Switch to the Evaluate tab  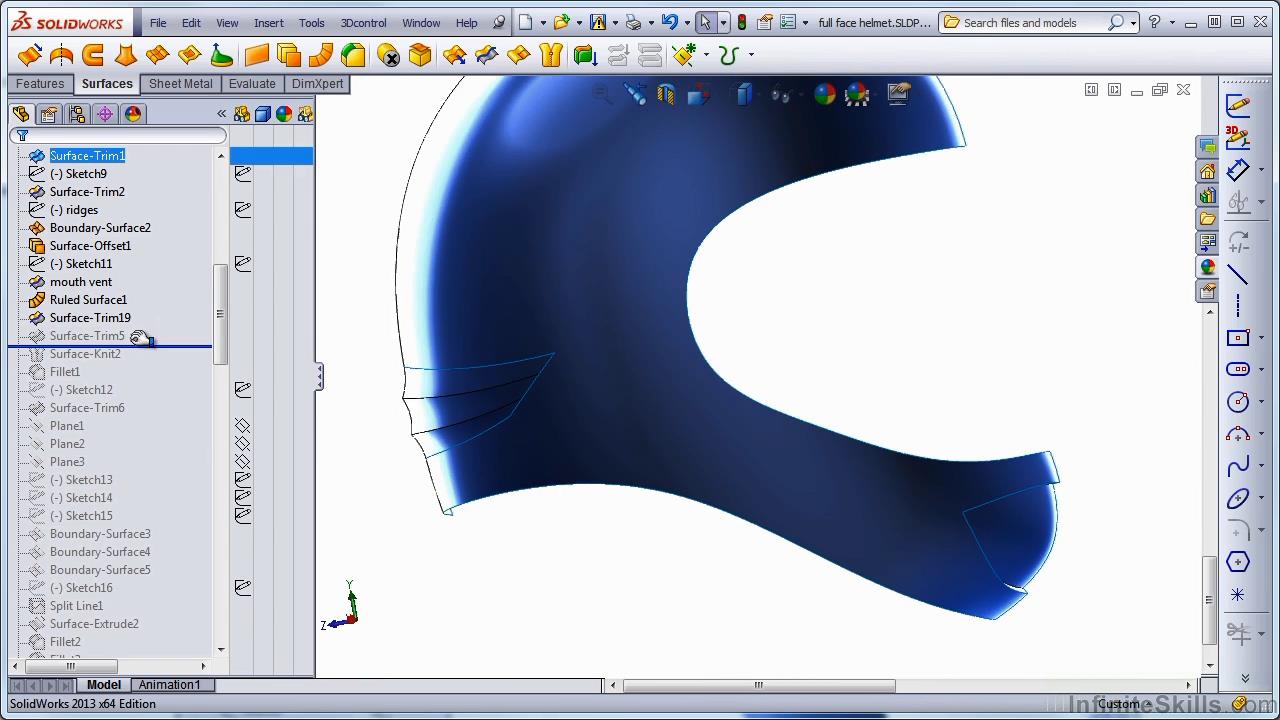point(252,84)
